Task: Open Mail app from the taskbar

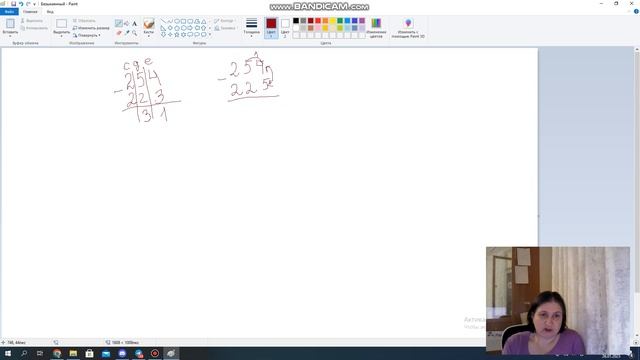Action: coord(106,353)
